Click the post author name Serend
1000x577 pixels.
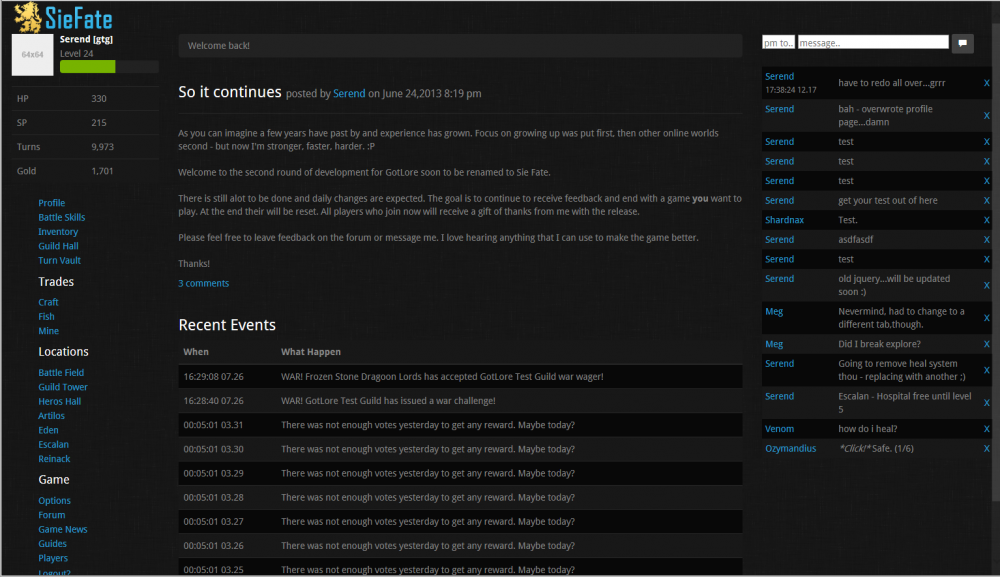click(x=349, y=94)
